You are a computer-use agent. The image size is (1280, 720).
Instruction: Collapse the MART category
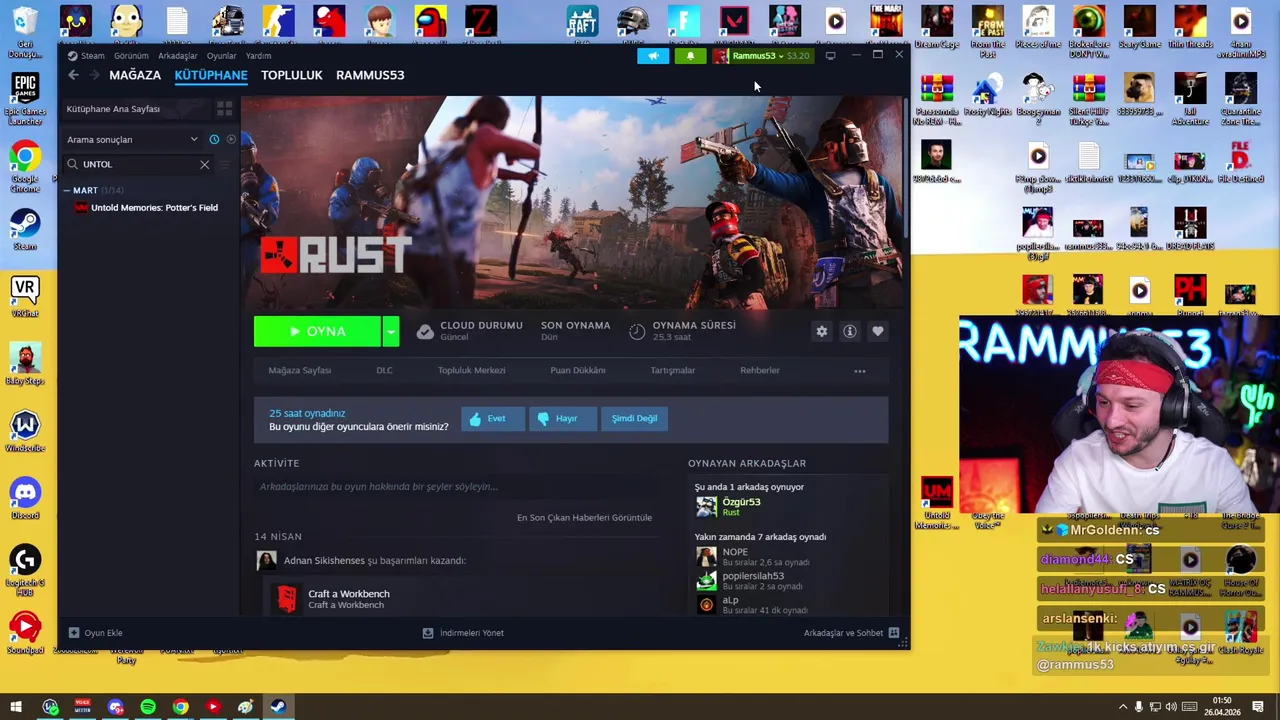click(66, 190)
